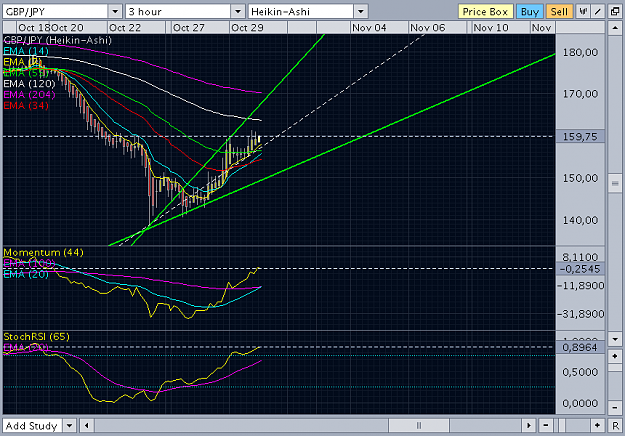625x436 pixels.
Task: Click the Oct 27 date header
Action: tap(189, 27)
